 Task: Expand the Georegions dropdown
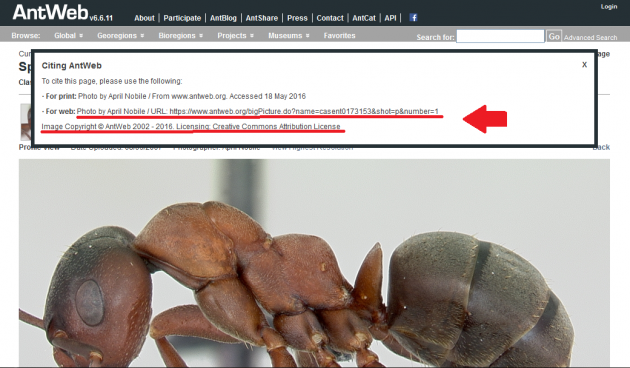pyautogui.click(x=120, y=35)
